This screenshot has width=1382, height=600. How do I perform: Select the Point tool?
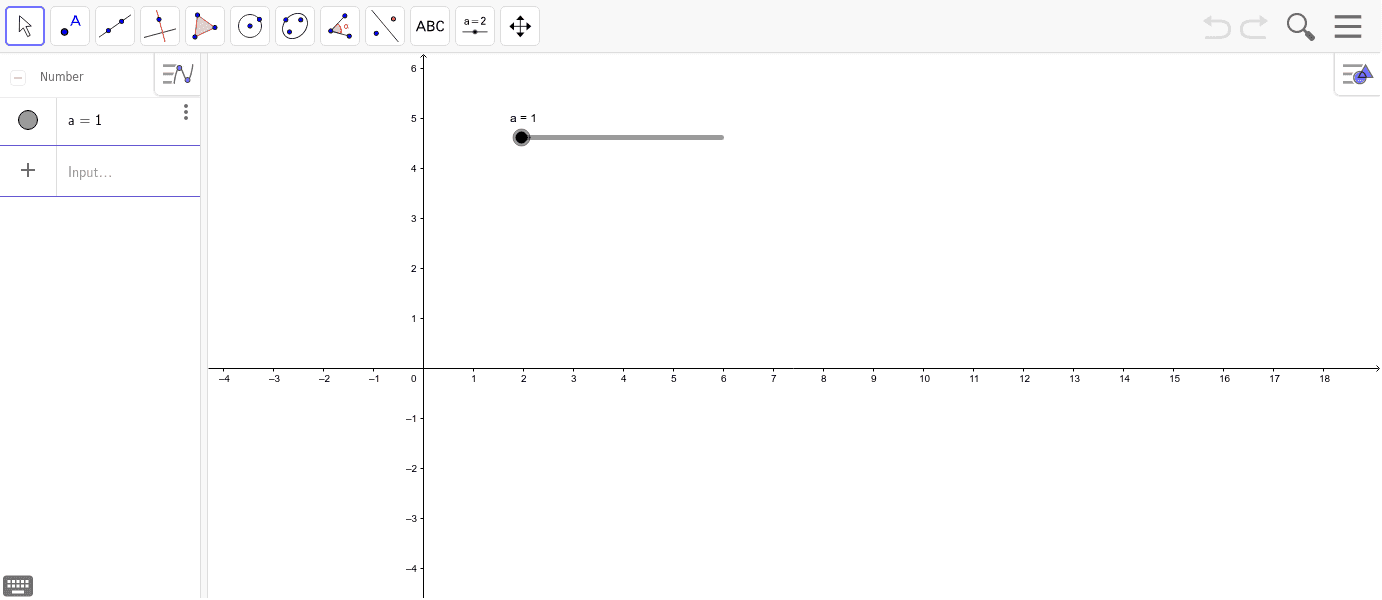[x=70, y=26]
